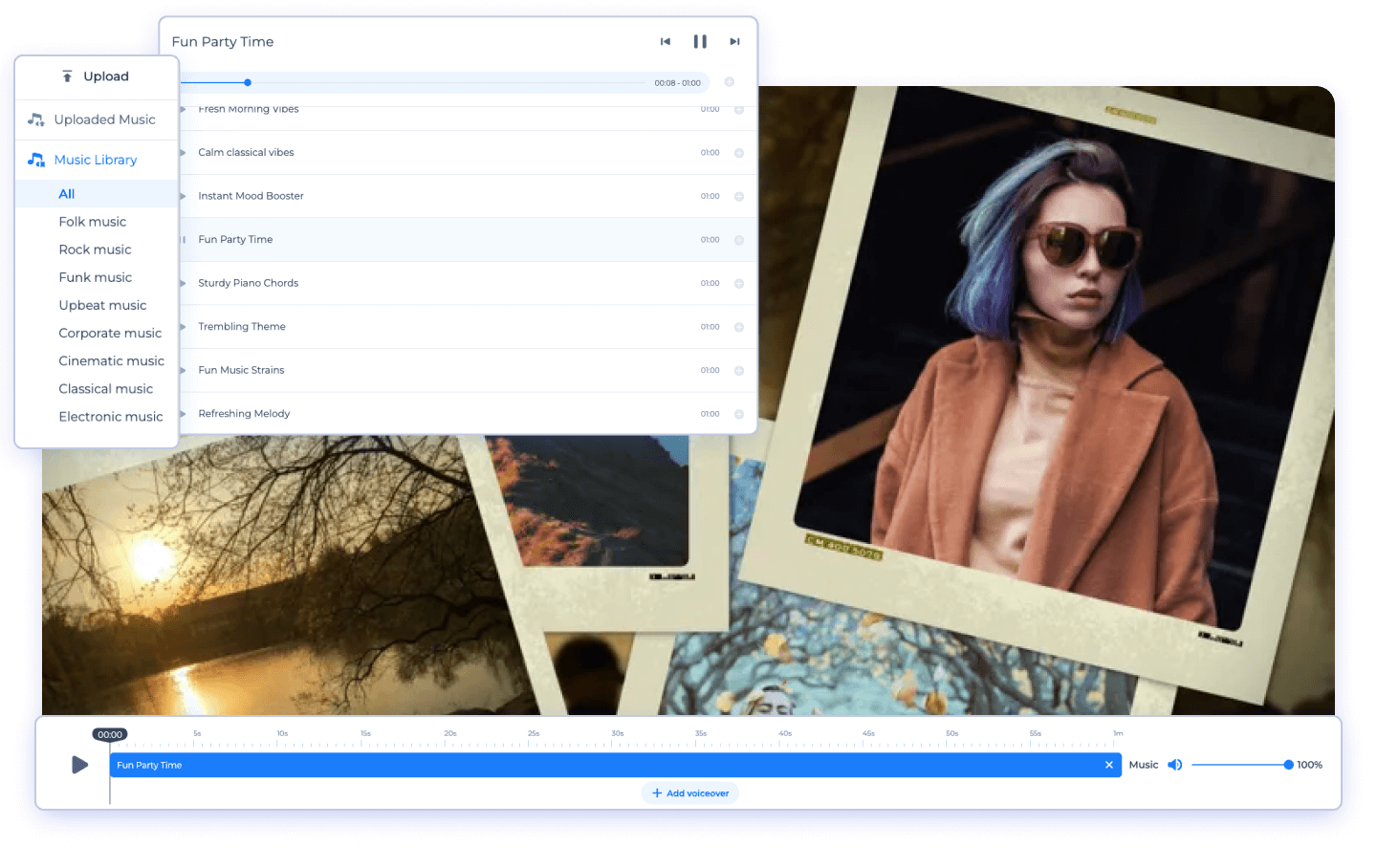Add the Calm classical vibes track
Image resolution: width=1377 pixels, height=868 pixels.
739,153
